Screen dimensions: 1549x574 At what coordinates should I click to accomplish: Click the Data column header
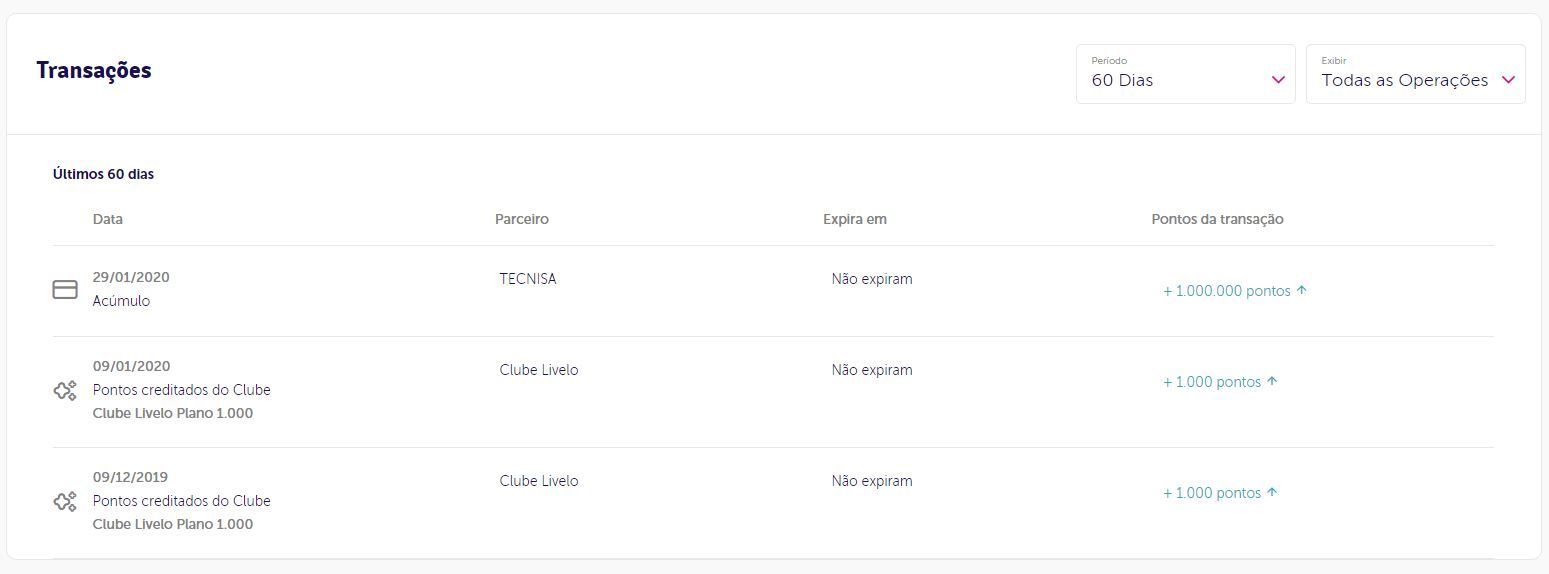[108, 219]
